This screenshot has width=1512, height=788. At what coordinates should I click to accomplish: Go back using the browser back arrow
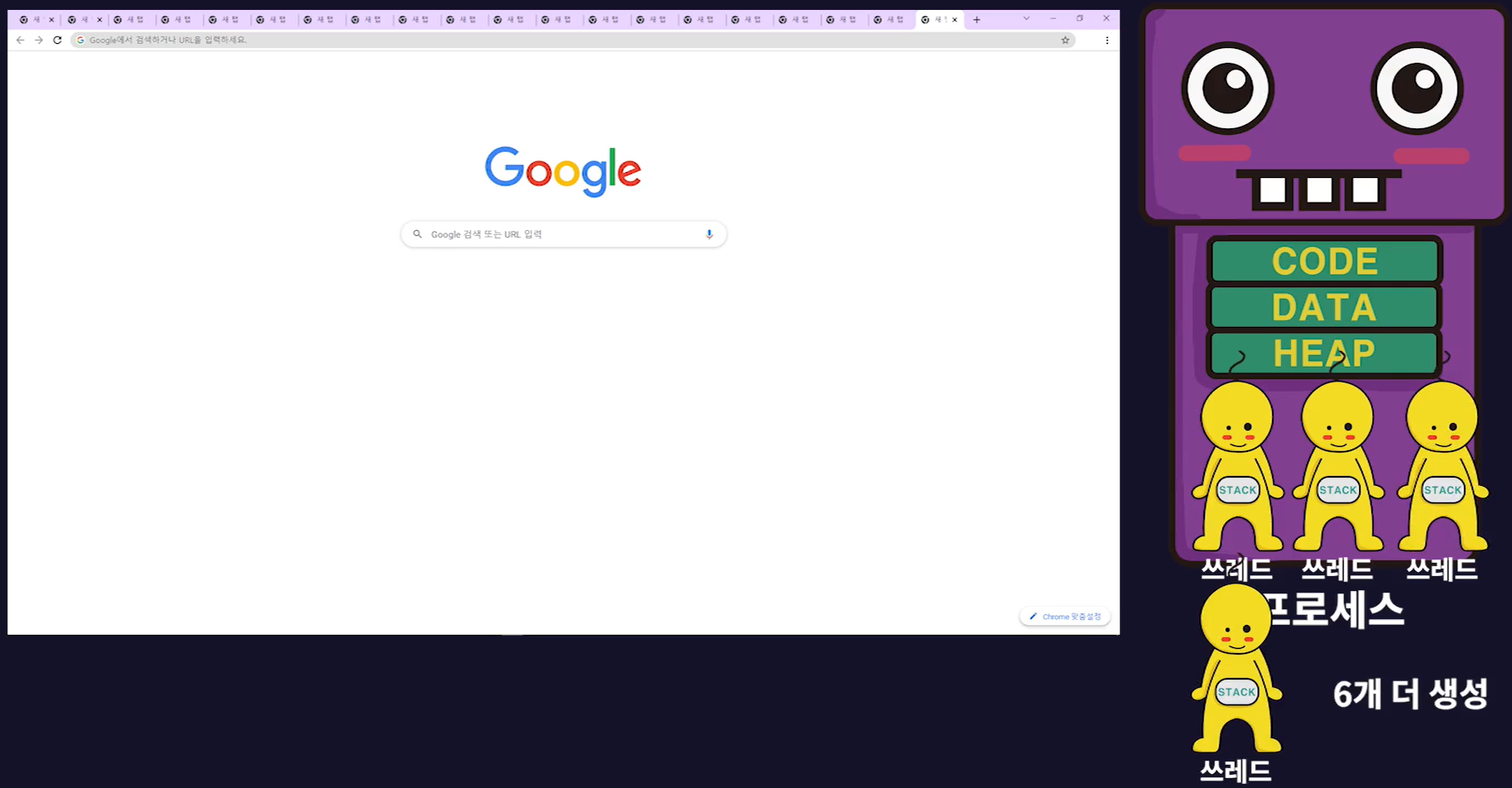click(x=20, y=40)
